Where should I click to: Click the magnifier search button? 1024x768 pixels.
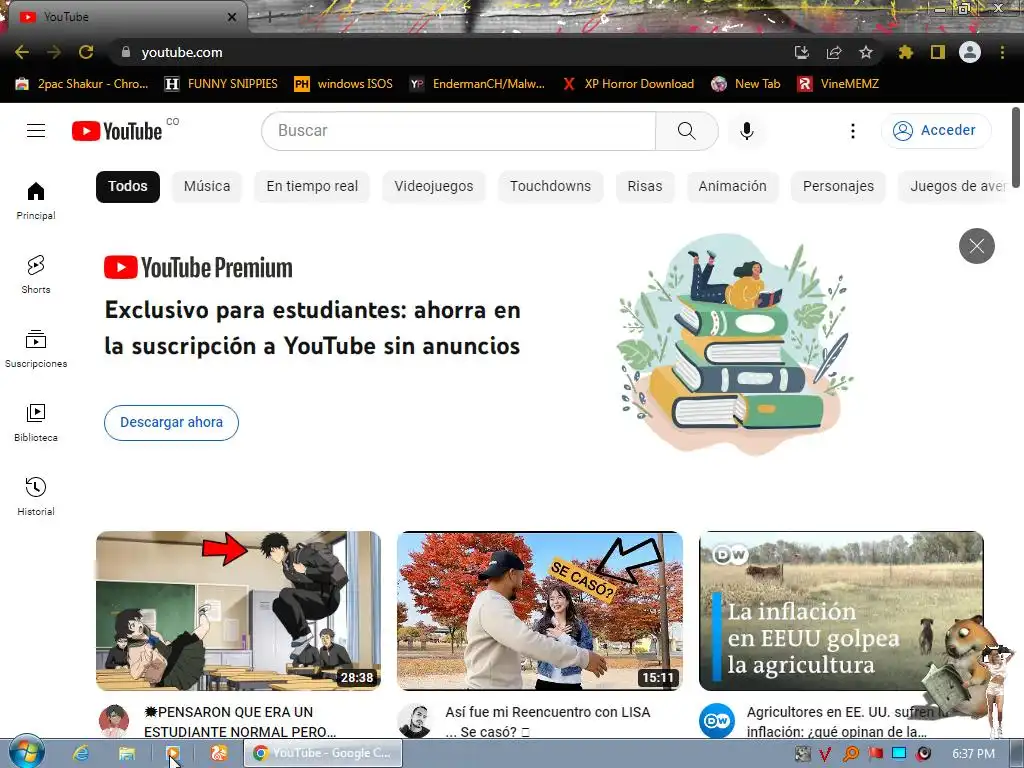pyautogui.click(x=686, y=131)
